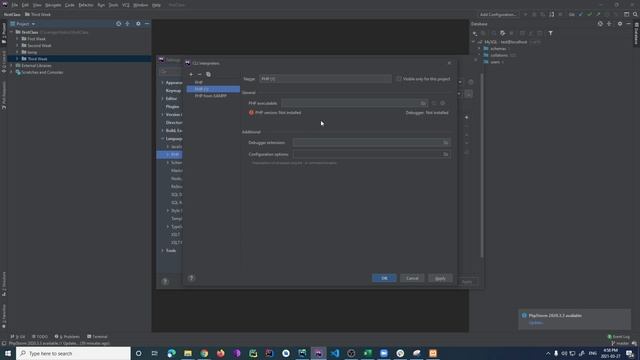
Task: Click the Update link in PhpStorm notification
Action: tap(536, 323)
